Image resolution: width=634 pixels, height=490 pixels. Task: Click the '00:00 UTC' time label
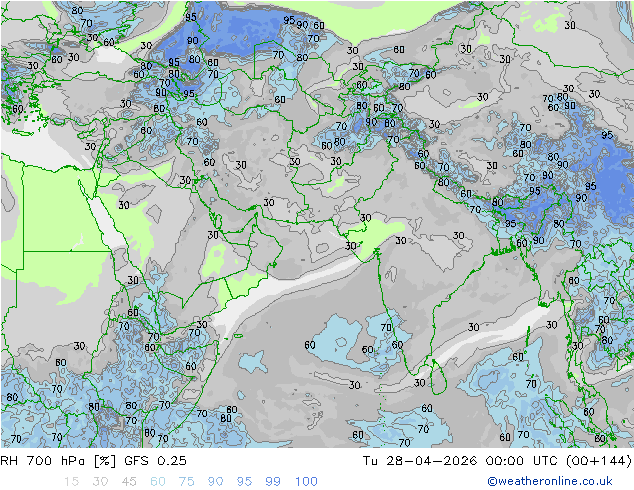522,460
